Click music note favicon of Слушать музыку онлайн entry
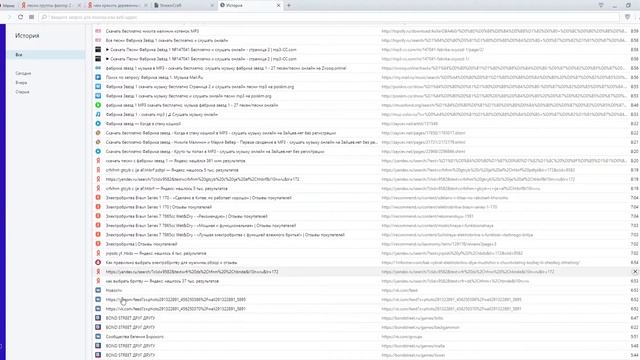The width and height of the screenshot is (640, 360). click(98, 114)
